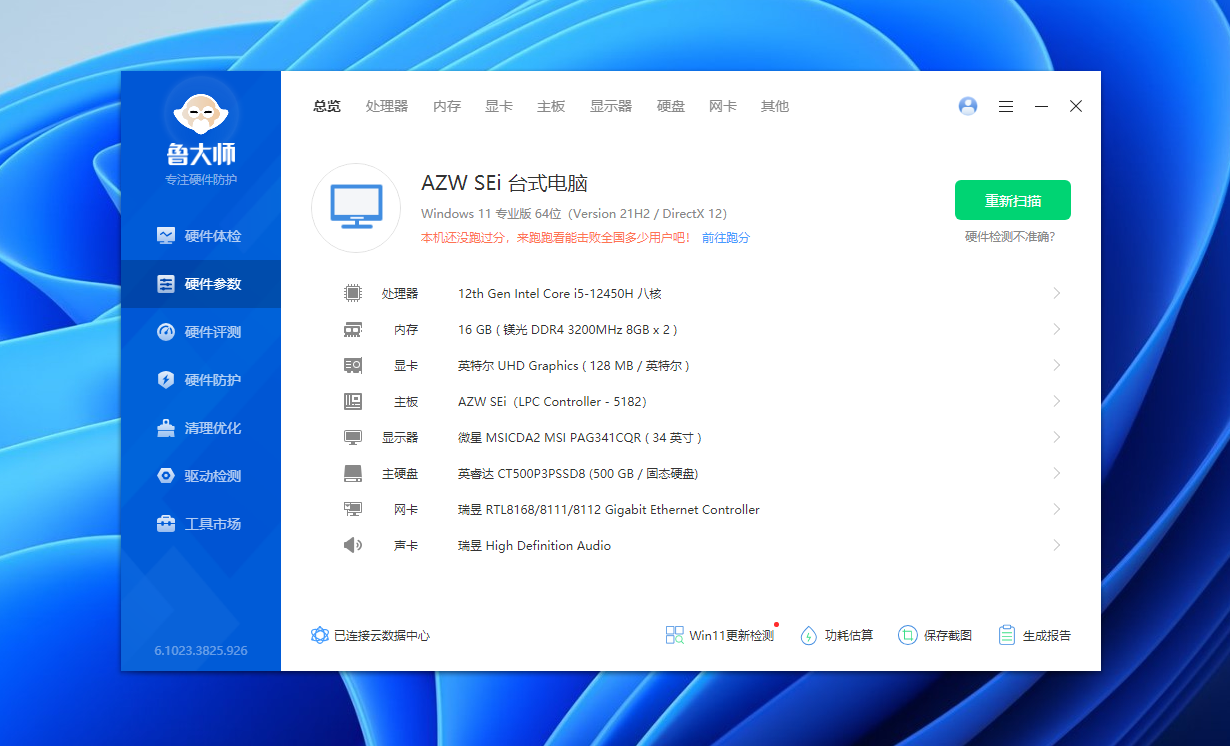Click the 处理器 chip icon
1230x746 pixels.
(353, 294)
